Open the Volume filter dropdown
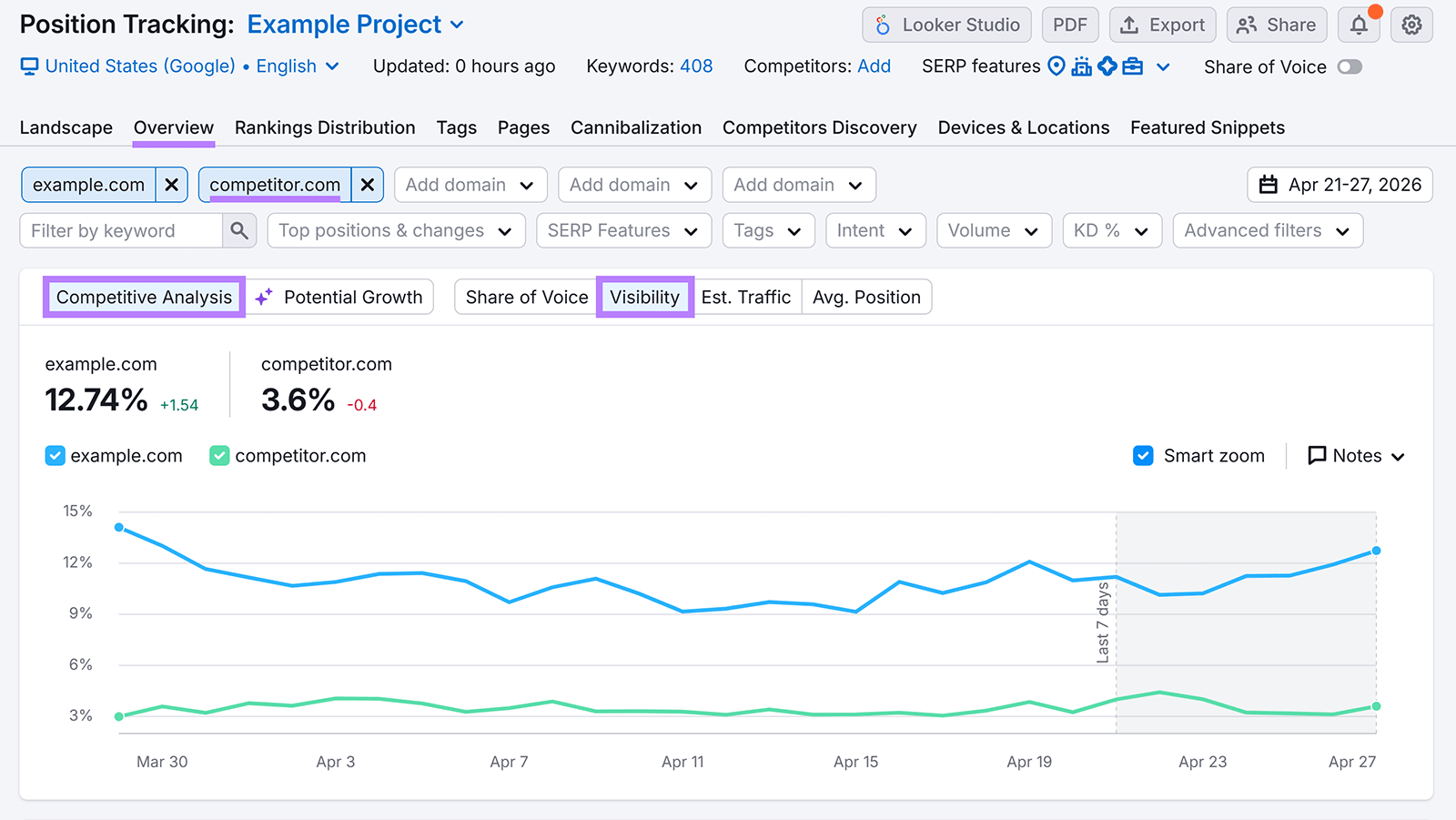1456x820 pixels. [x=994, y=231]
